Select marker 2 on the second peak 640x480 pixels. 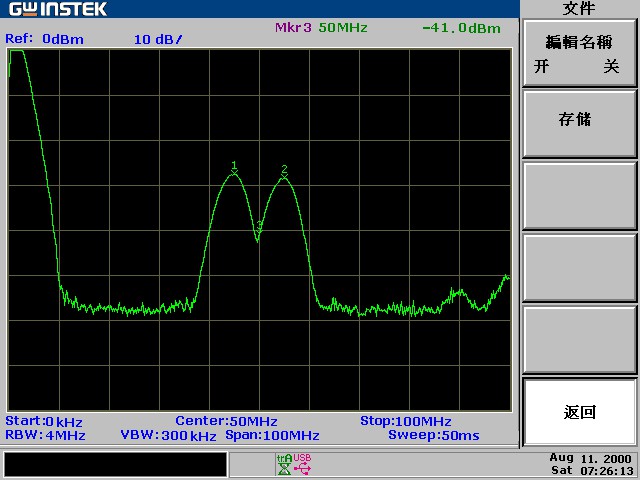point(284,172)
